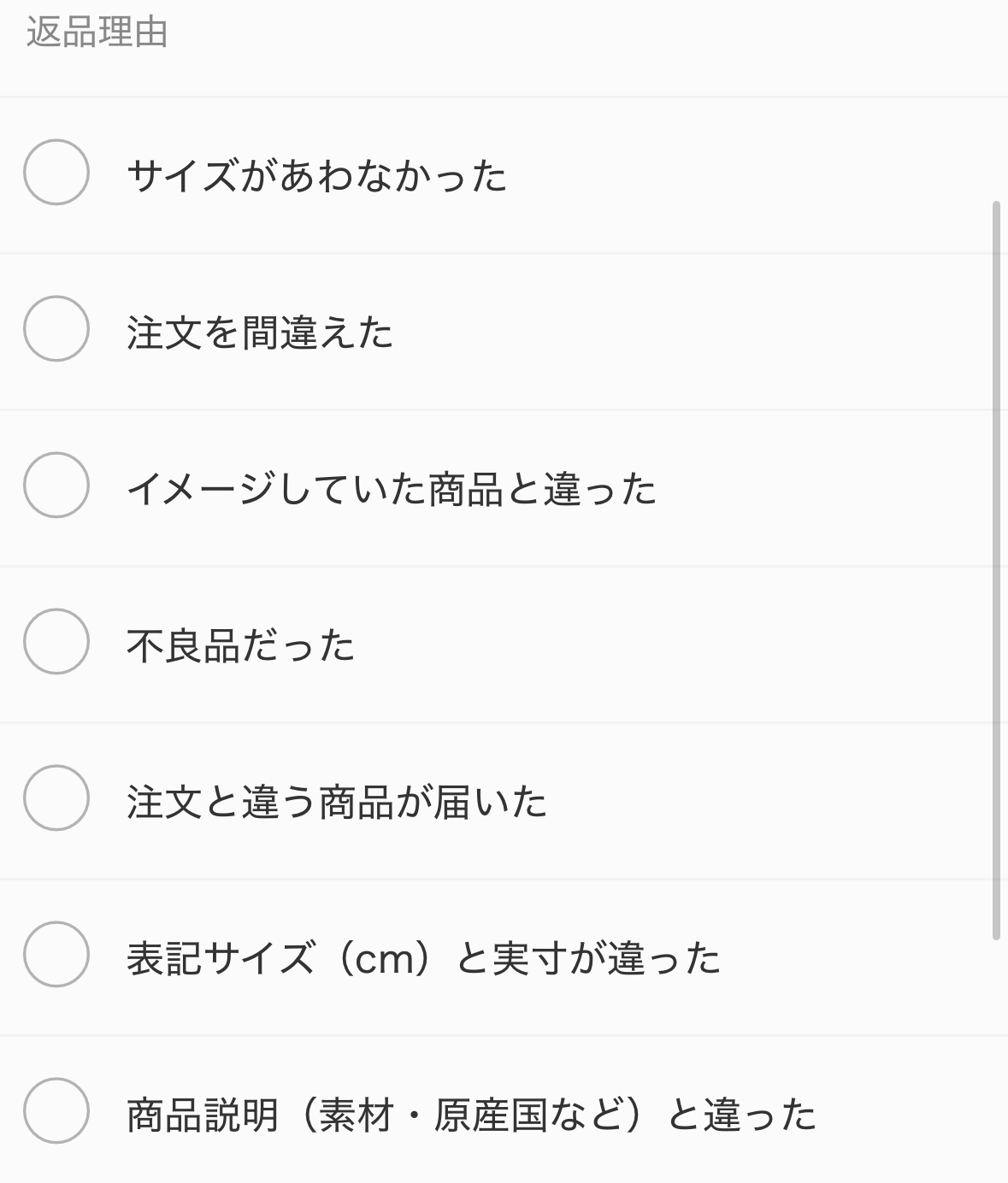This screenshot has width=1008, height=1183.
Task: Select the サイズがあわなかった radio button
Action: pos(56,172)
